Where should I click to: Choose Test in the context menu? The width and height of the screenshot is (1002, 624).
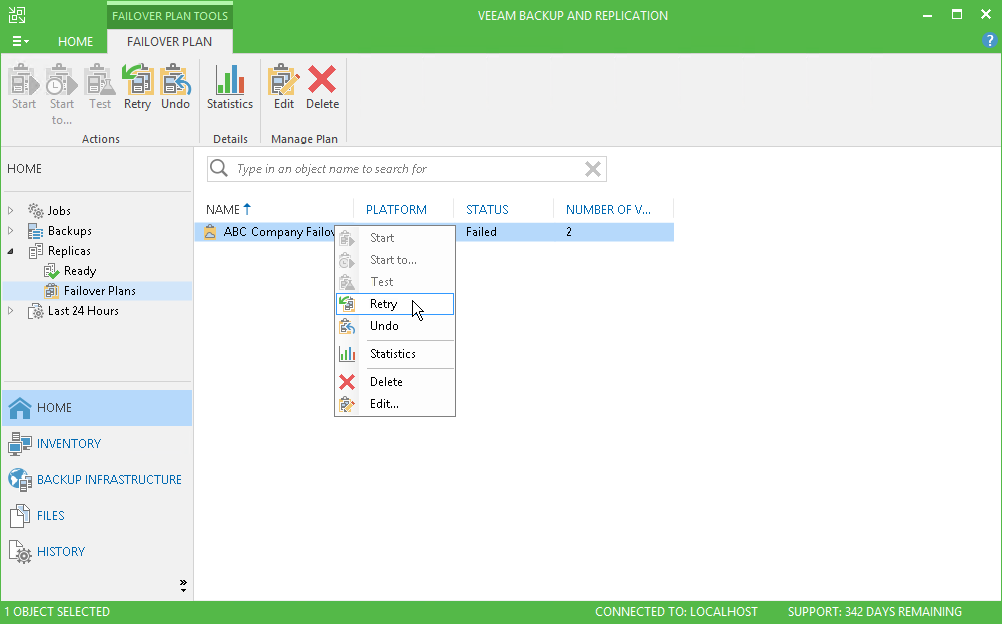point(395,282)
